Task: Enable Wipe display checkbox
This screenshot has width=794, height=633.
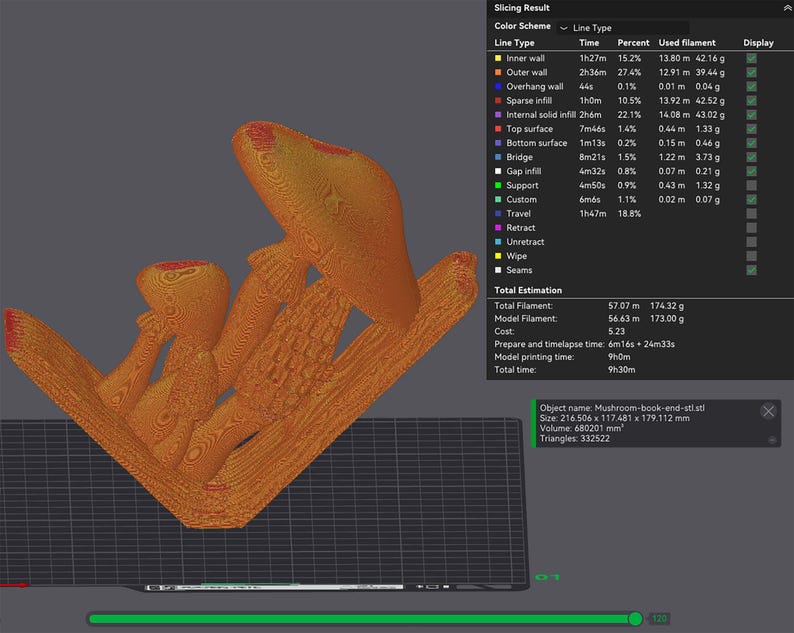Action: coord(751,256)
